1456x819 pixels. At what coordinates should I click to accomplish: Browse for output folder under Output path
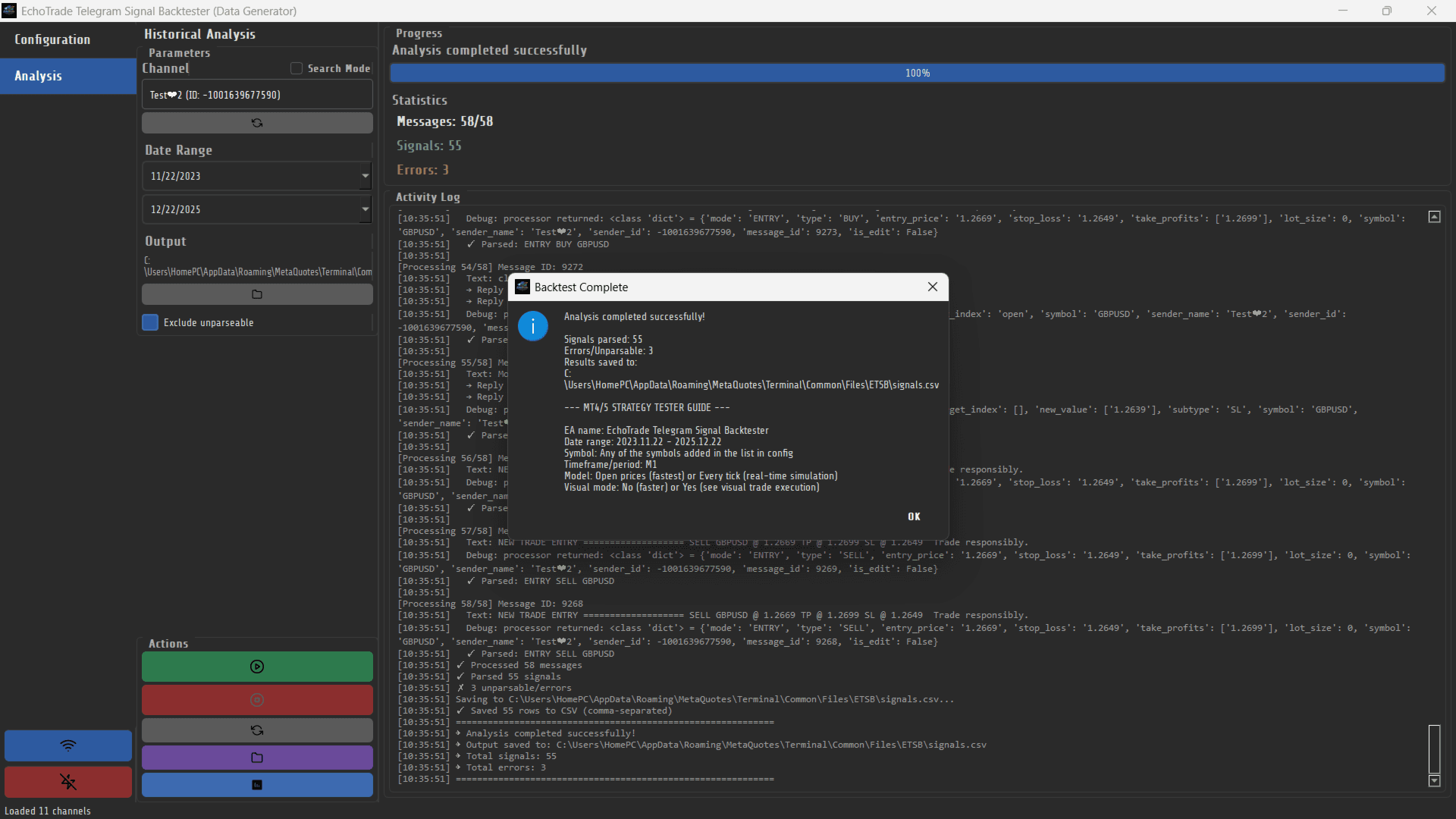pos(257,294)
